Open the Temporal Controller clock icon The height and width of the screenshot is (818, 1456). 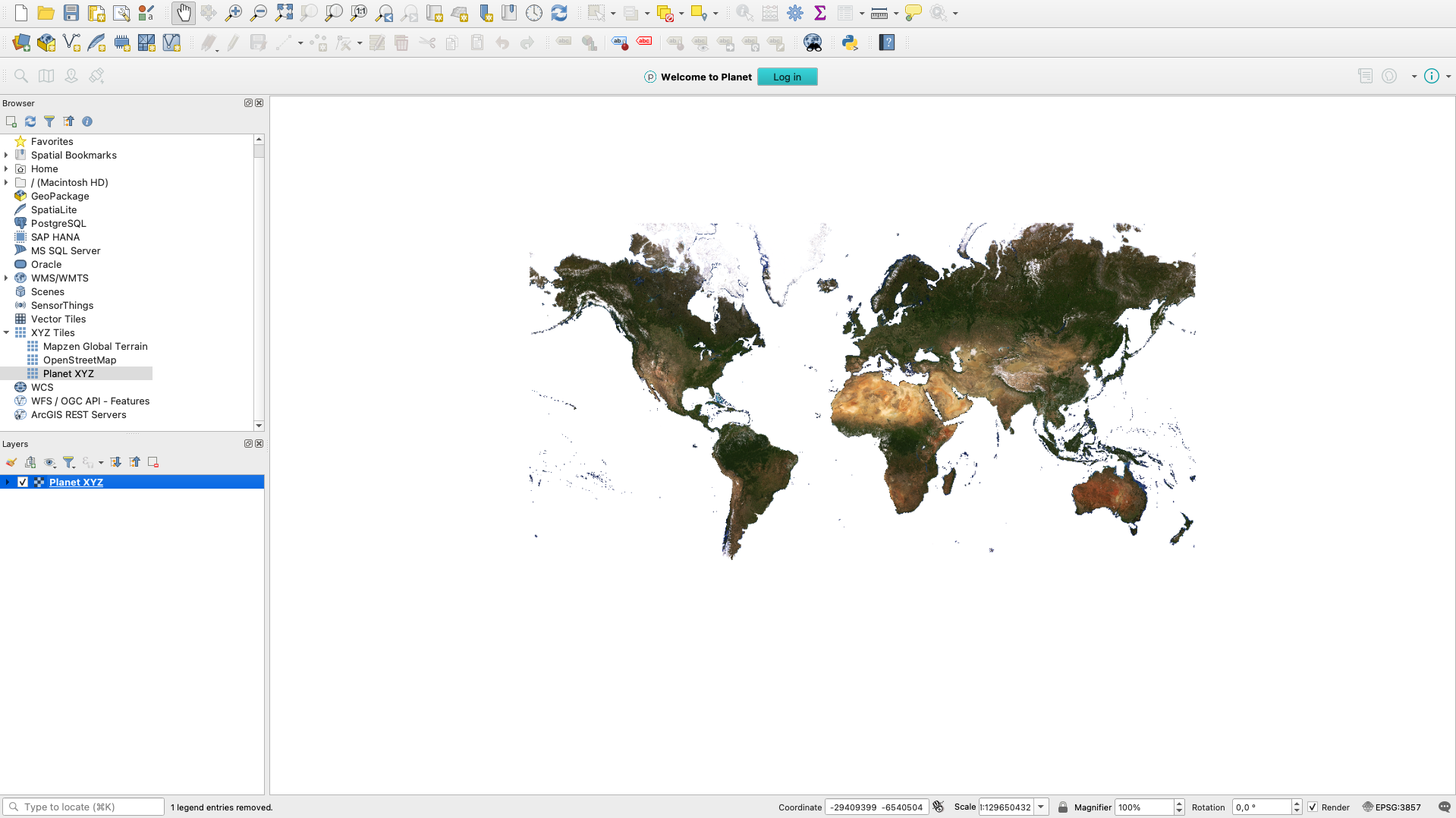pyautogui.click(x=534, y=13)
